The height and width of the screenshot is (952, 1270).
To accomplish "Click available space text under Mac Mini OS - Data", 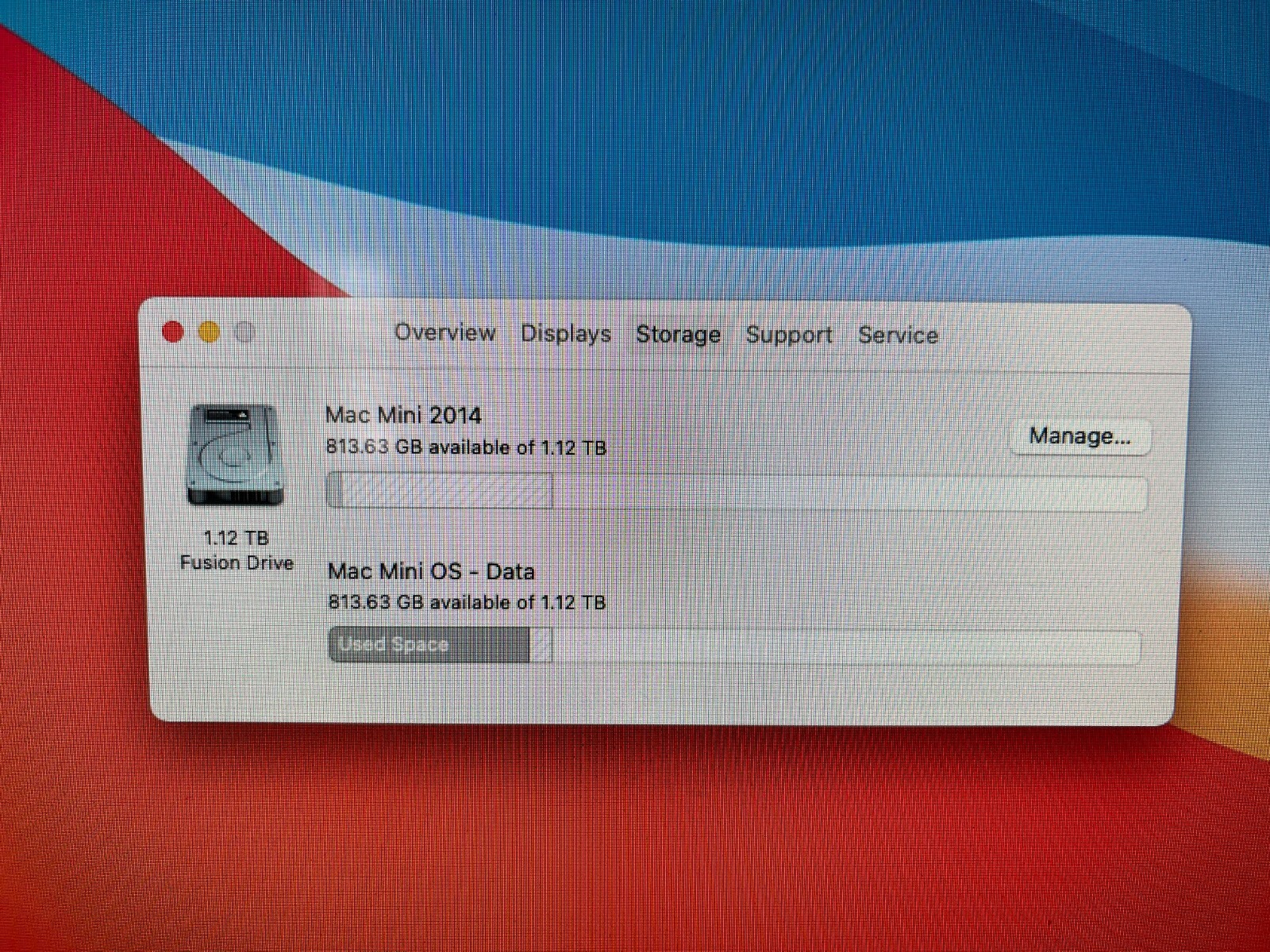I will (x=467, y=602).
